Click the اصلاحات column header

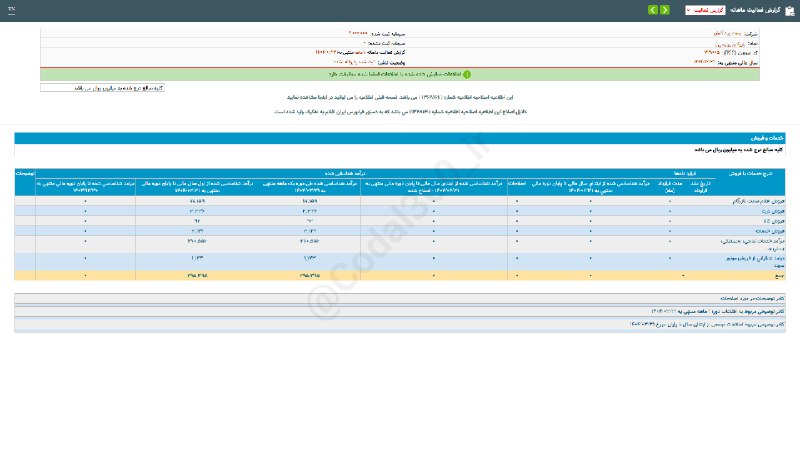pyautogui.click(x=517, y=187)
